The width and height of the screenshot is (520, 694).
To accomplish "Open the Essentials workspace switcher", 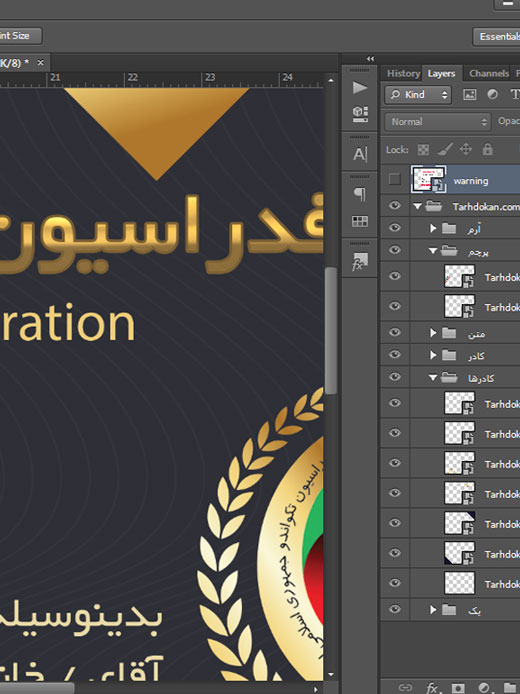I will (x=497, y=36).
